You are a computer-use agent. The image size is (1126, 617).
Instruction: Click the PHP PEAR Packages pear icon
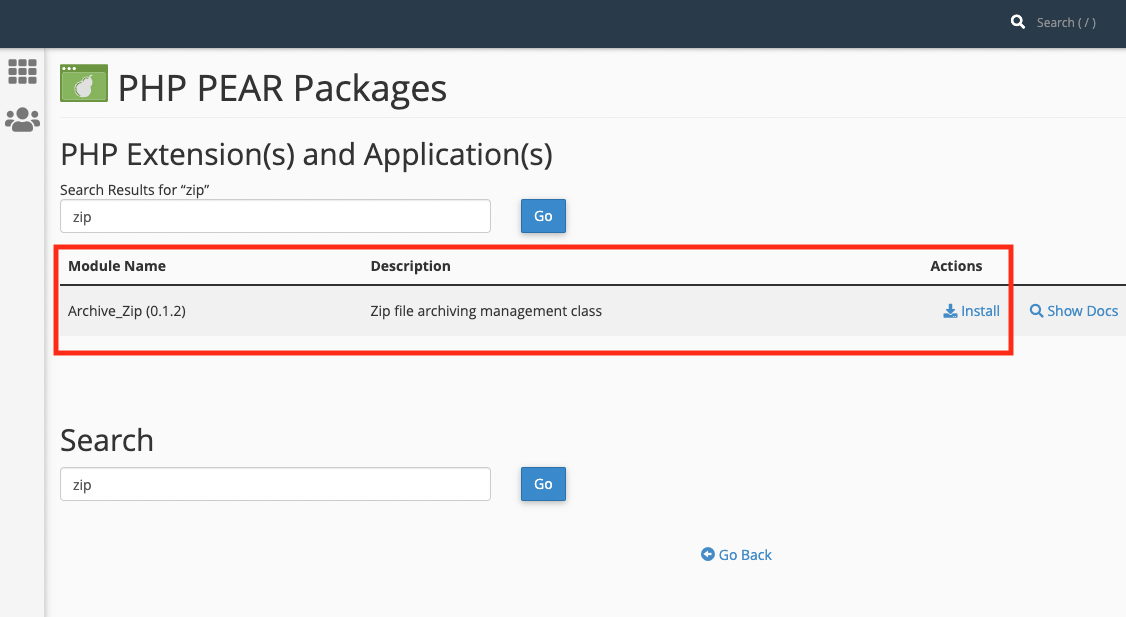point(84,83)
